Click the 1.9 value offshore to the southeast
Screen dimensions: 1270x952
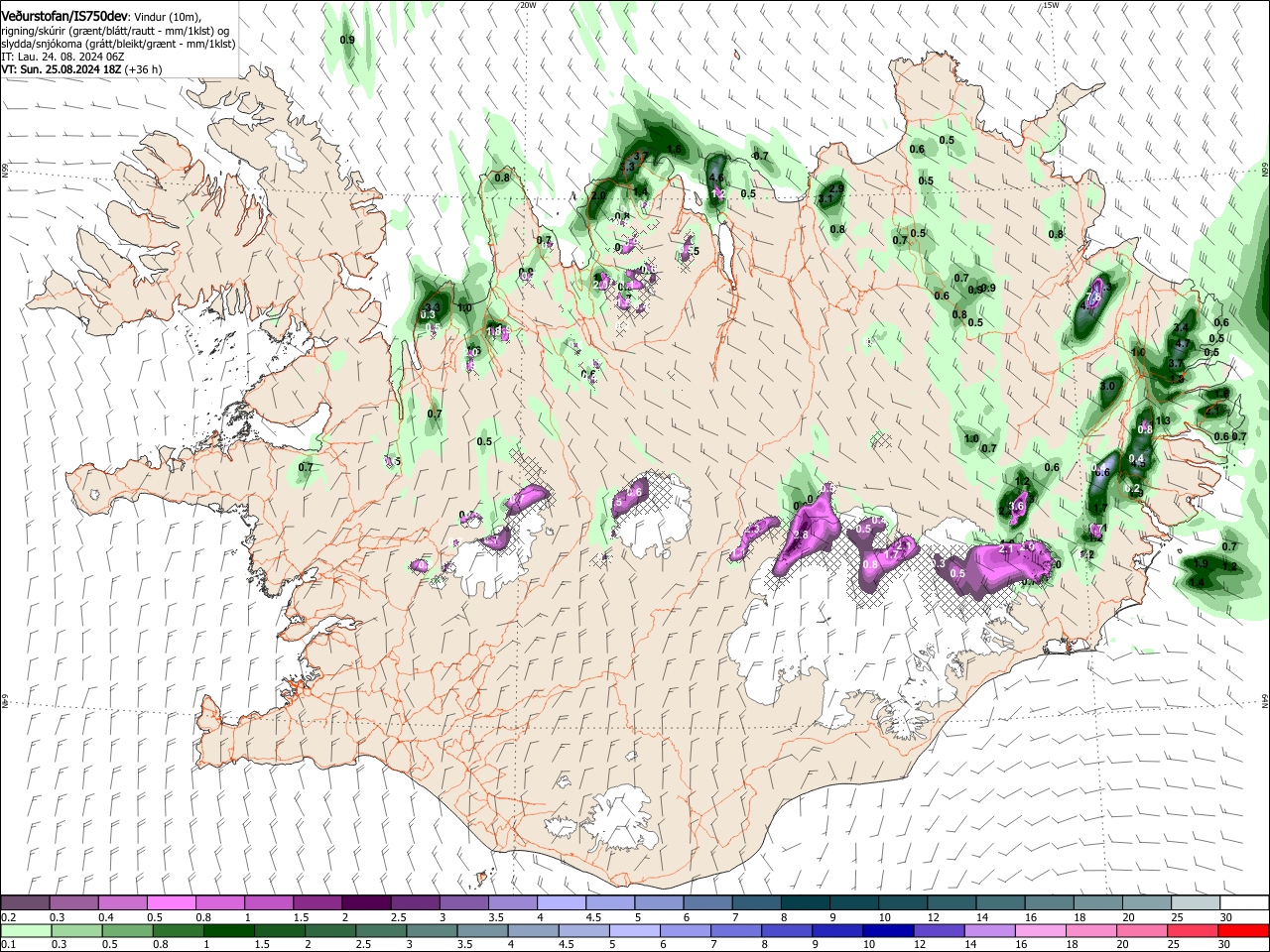[1201, 563]
